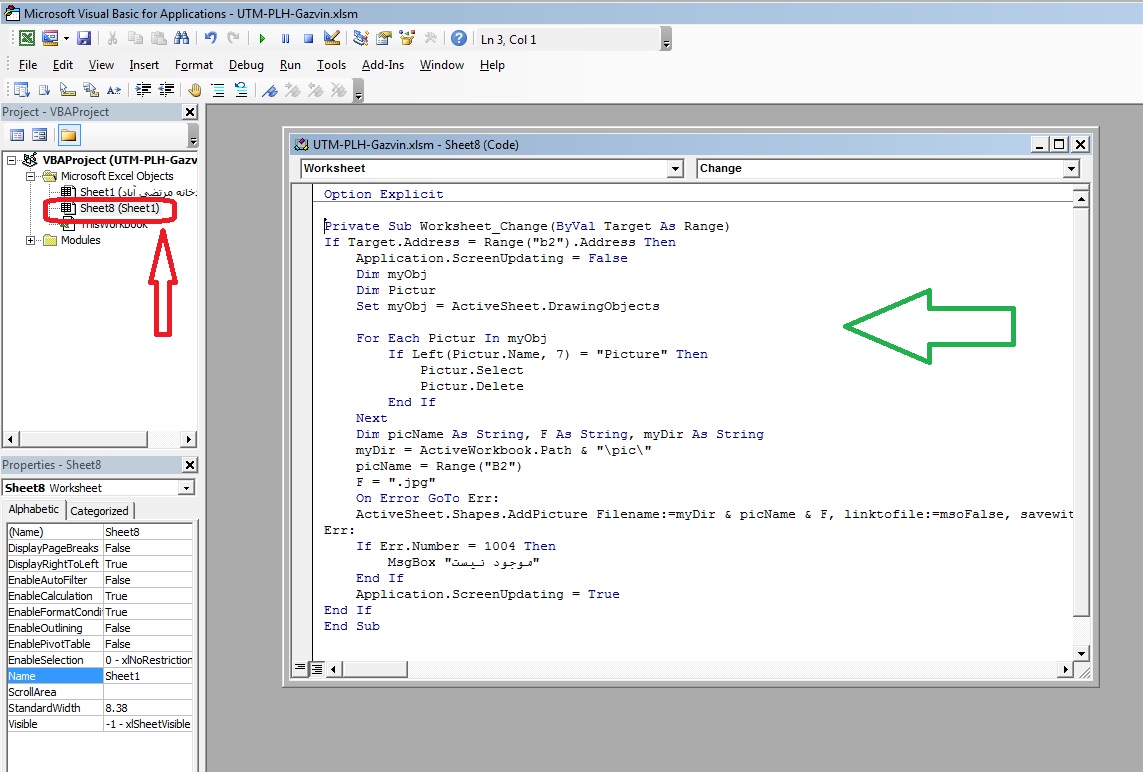Viewport: 1143px width, 772px height.
Task: Click the Reset stop icon
Action: 308,39
